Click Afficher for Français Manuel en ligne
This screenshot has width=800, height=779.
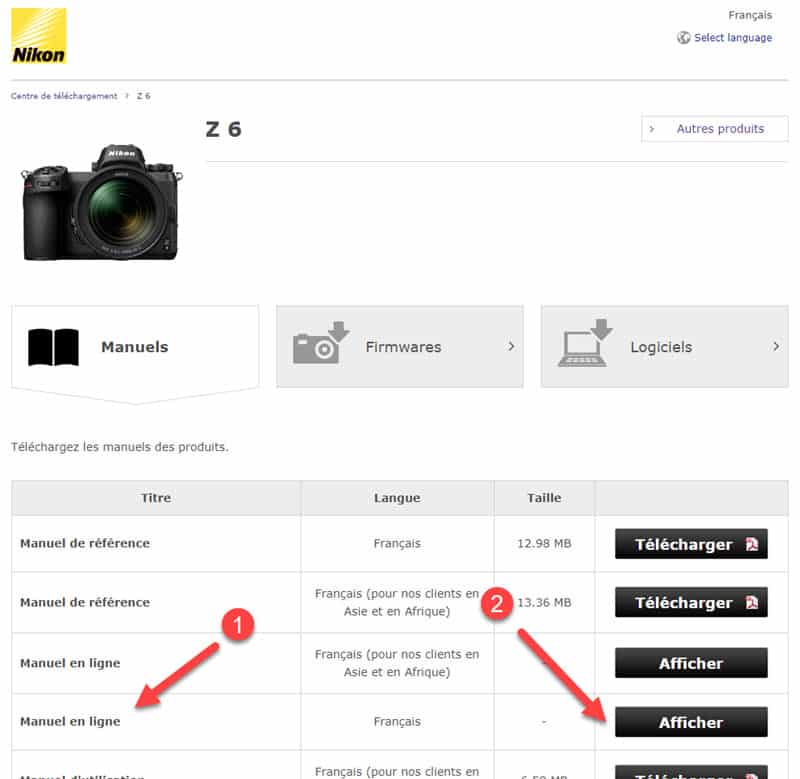[x=691, y=722]
